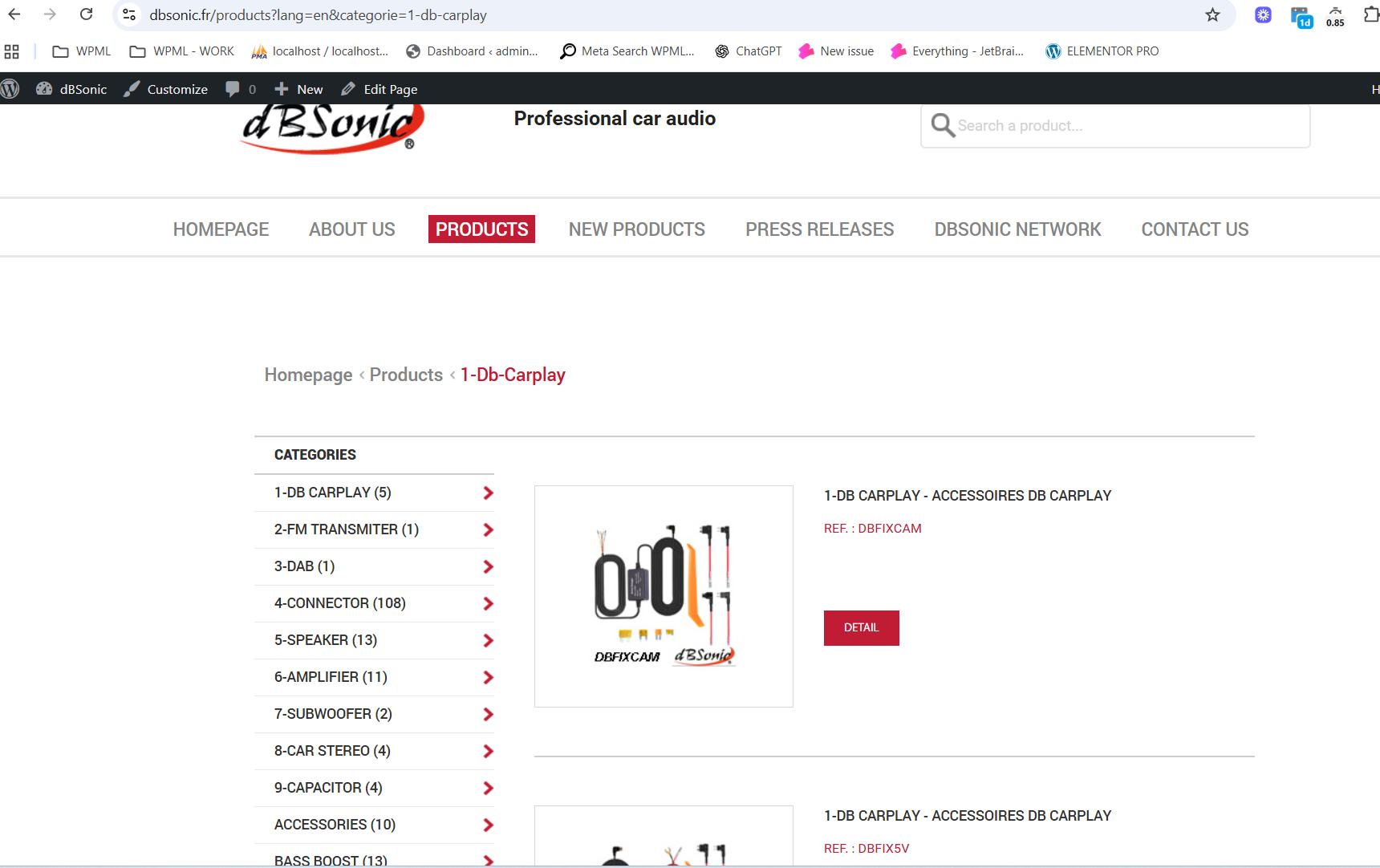Open the localhost phpMyAdmin bookmark

pos(319,51)
